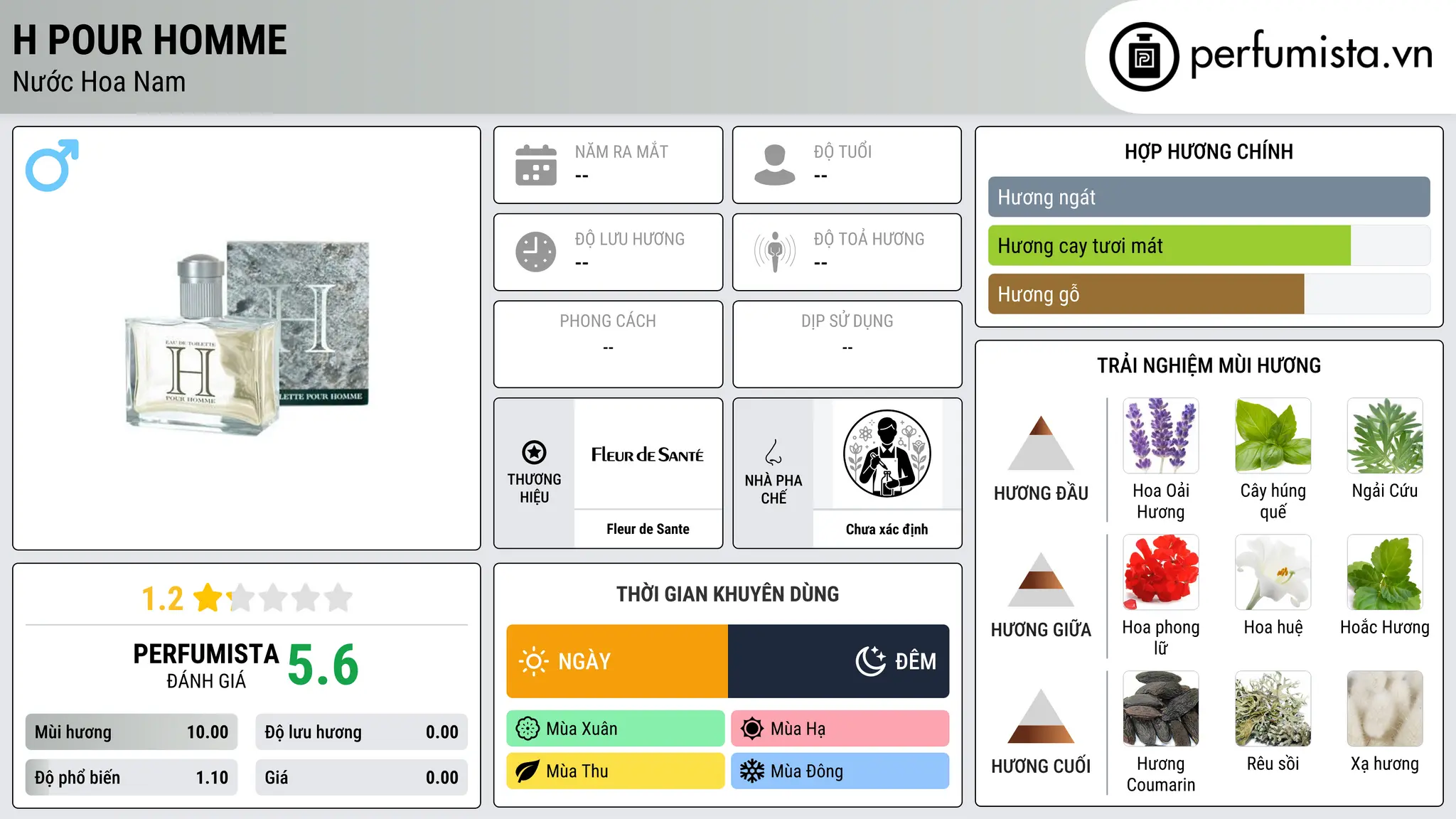Open the Fleur de Sante brand name link
The width and height of the screenshot is (1456, 819).
(x=648, y=529)
